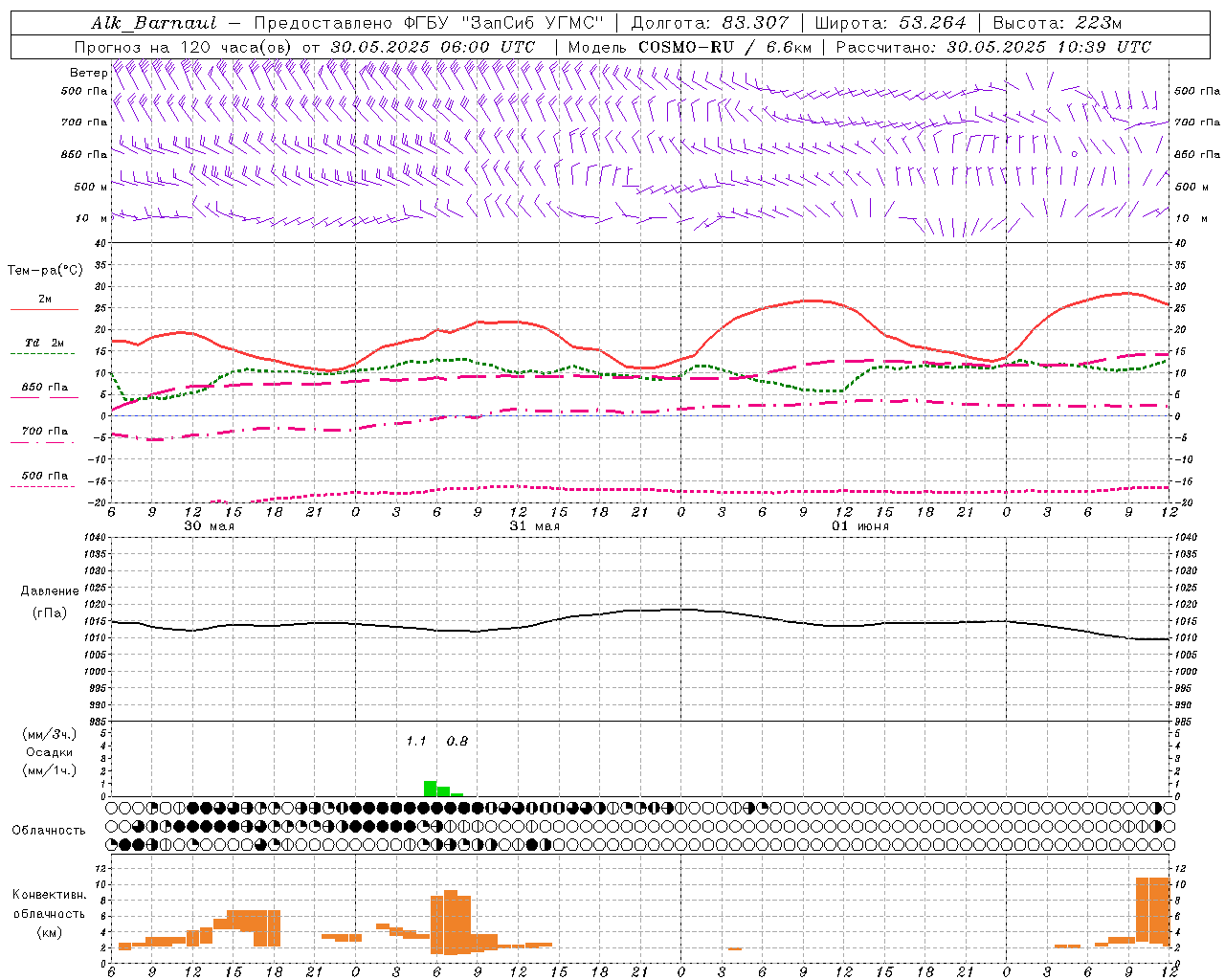Screen dimensions: 1225x980
Task: Click the '30 мая' date label
Action: click(210, 526)
